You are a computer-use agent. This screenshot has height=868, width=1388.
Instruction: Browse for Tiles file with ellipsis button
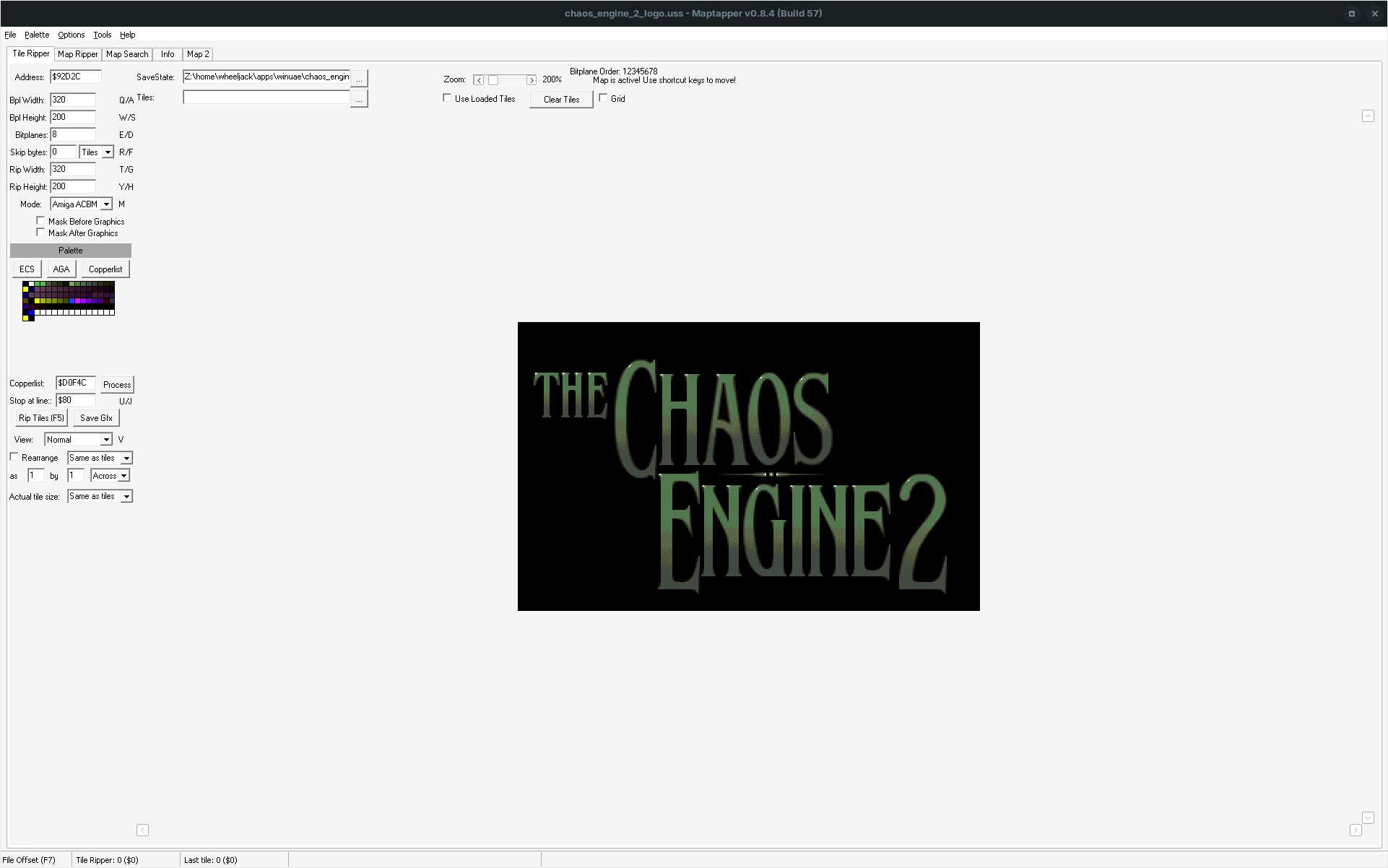pos(359,98)
